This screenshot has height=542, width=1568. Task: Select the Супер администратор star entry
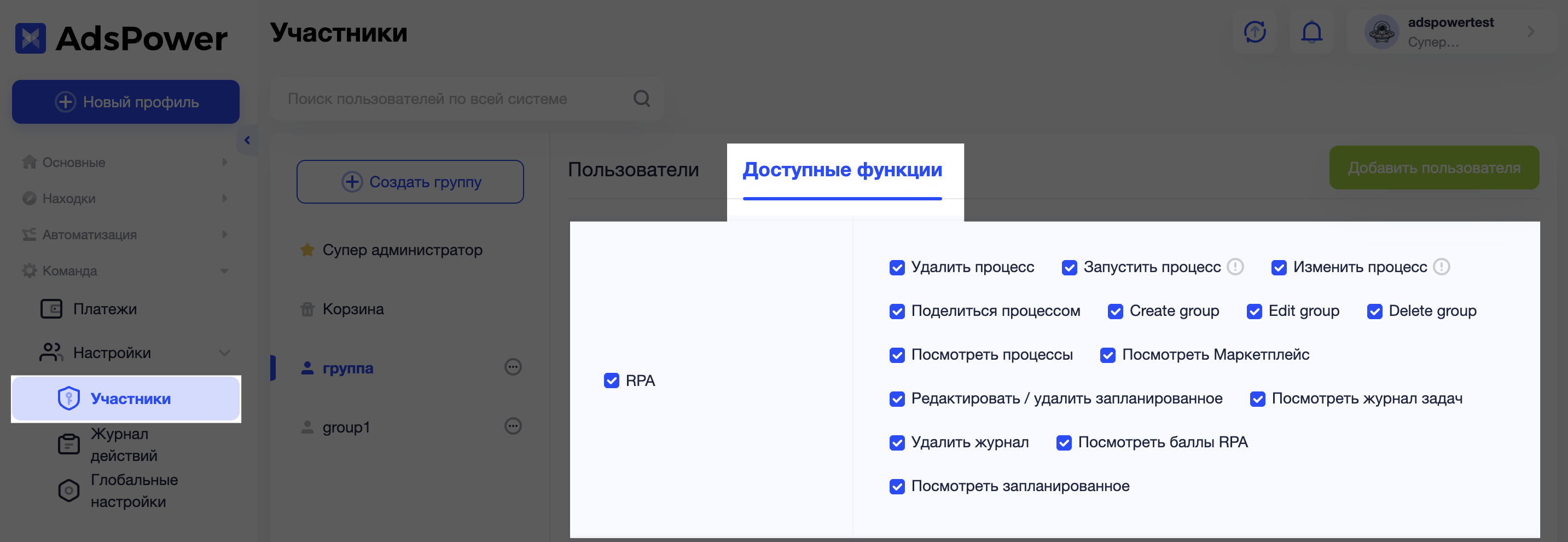pyautogui.click(x=402, y=250)
